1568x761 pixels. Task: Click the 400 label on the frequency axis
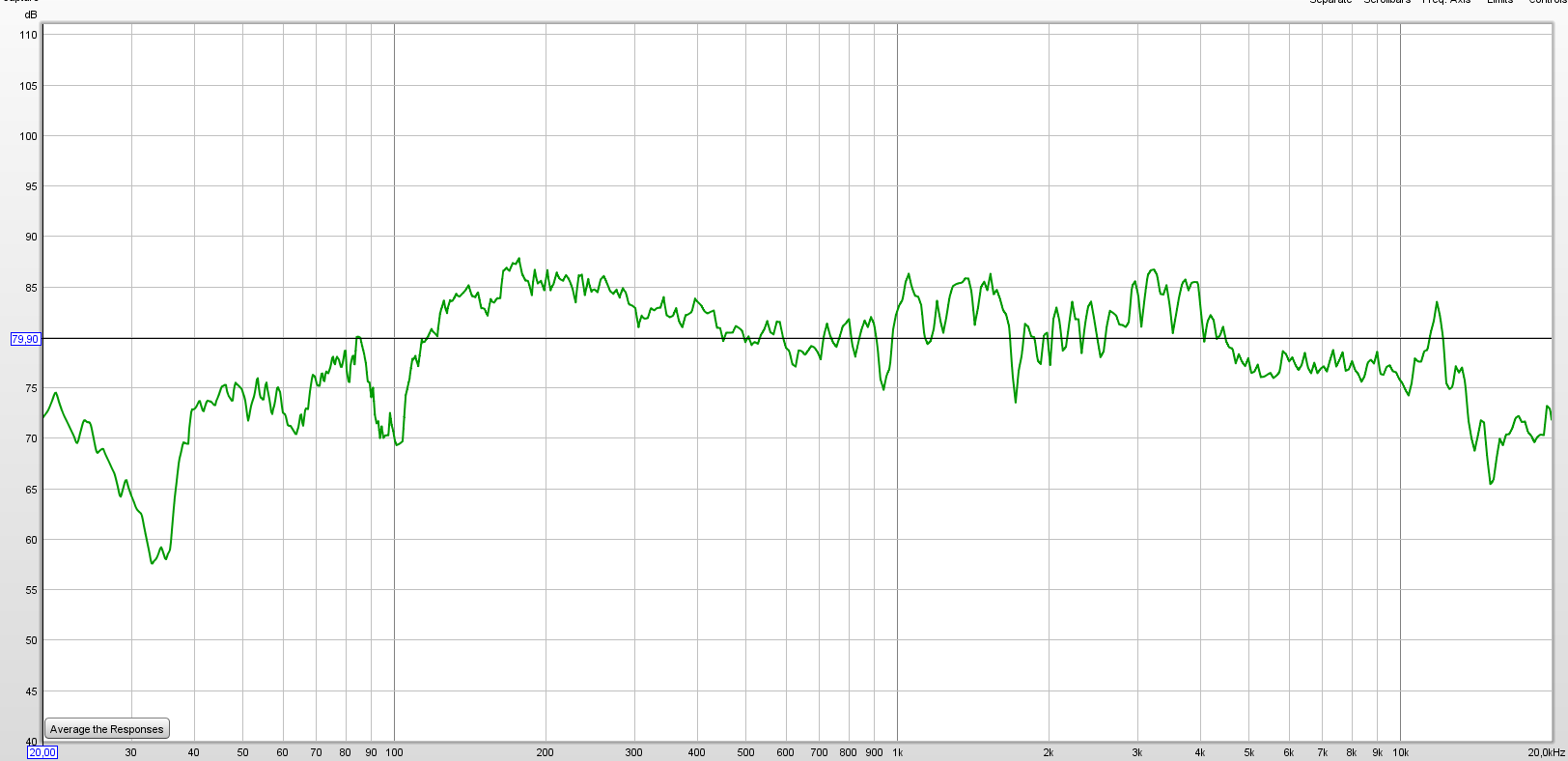click(697, 752)
